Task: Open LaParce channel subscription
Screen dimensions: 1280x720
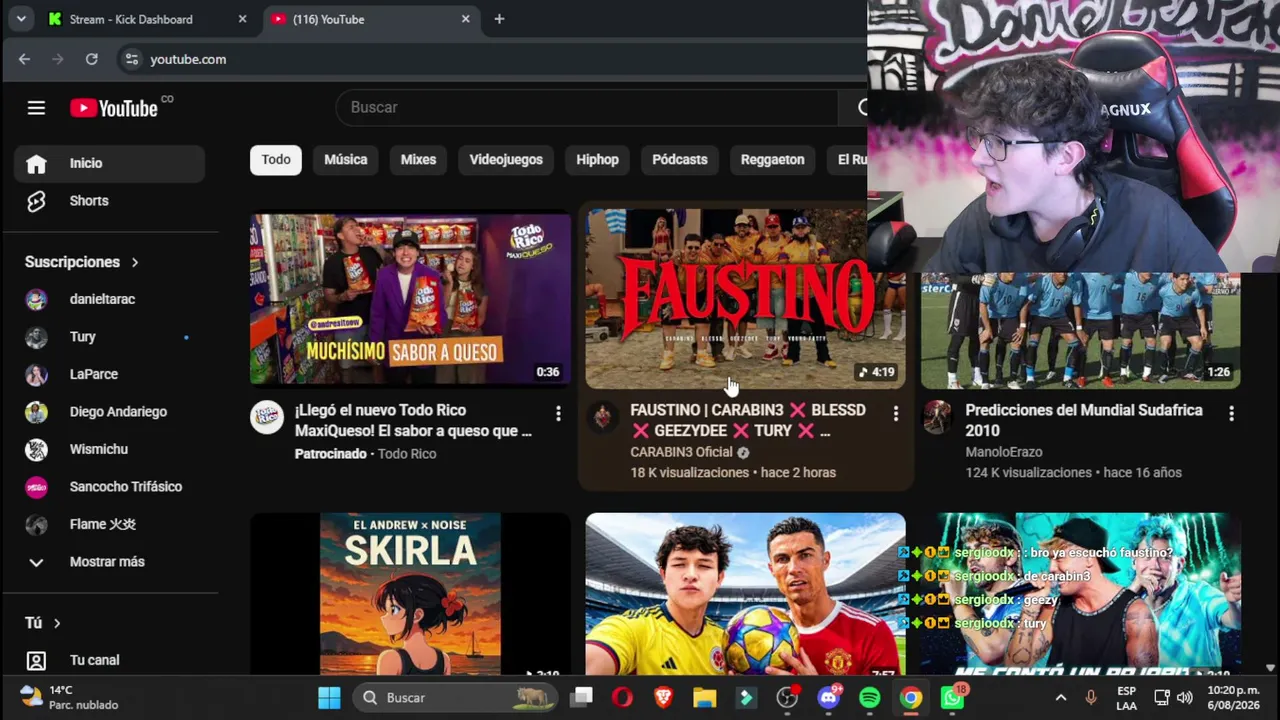Action: tap(109, 374)
